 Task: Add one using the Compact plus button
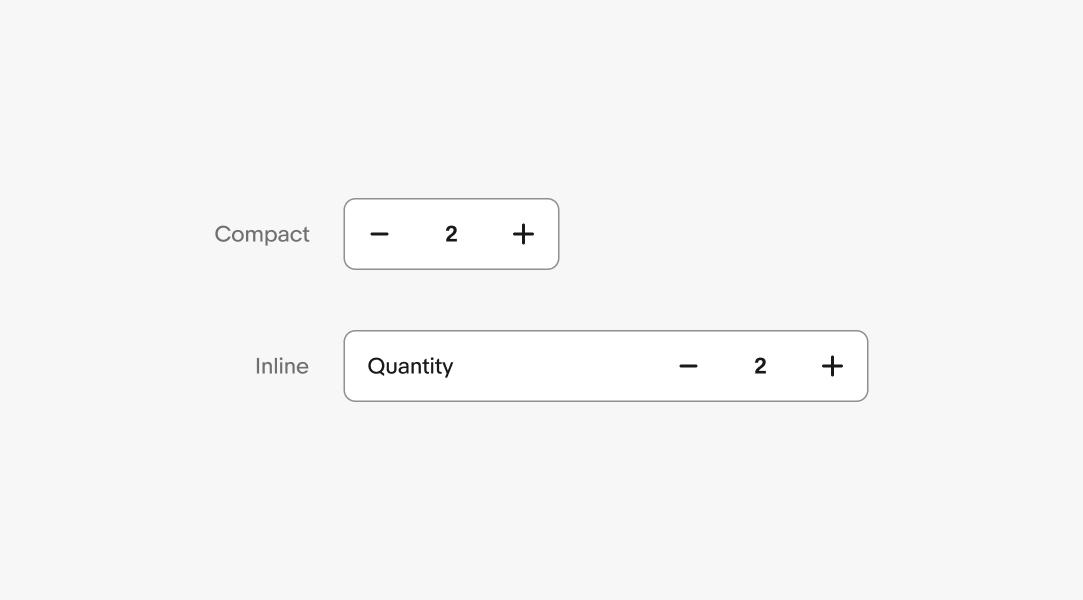[x=523, y=234]
